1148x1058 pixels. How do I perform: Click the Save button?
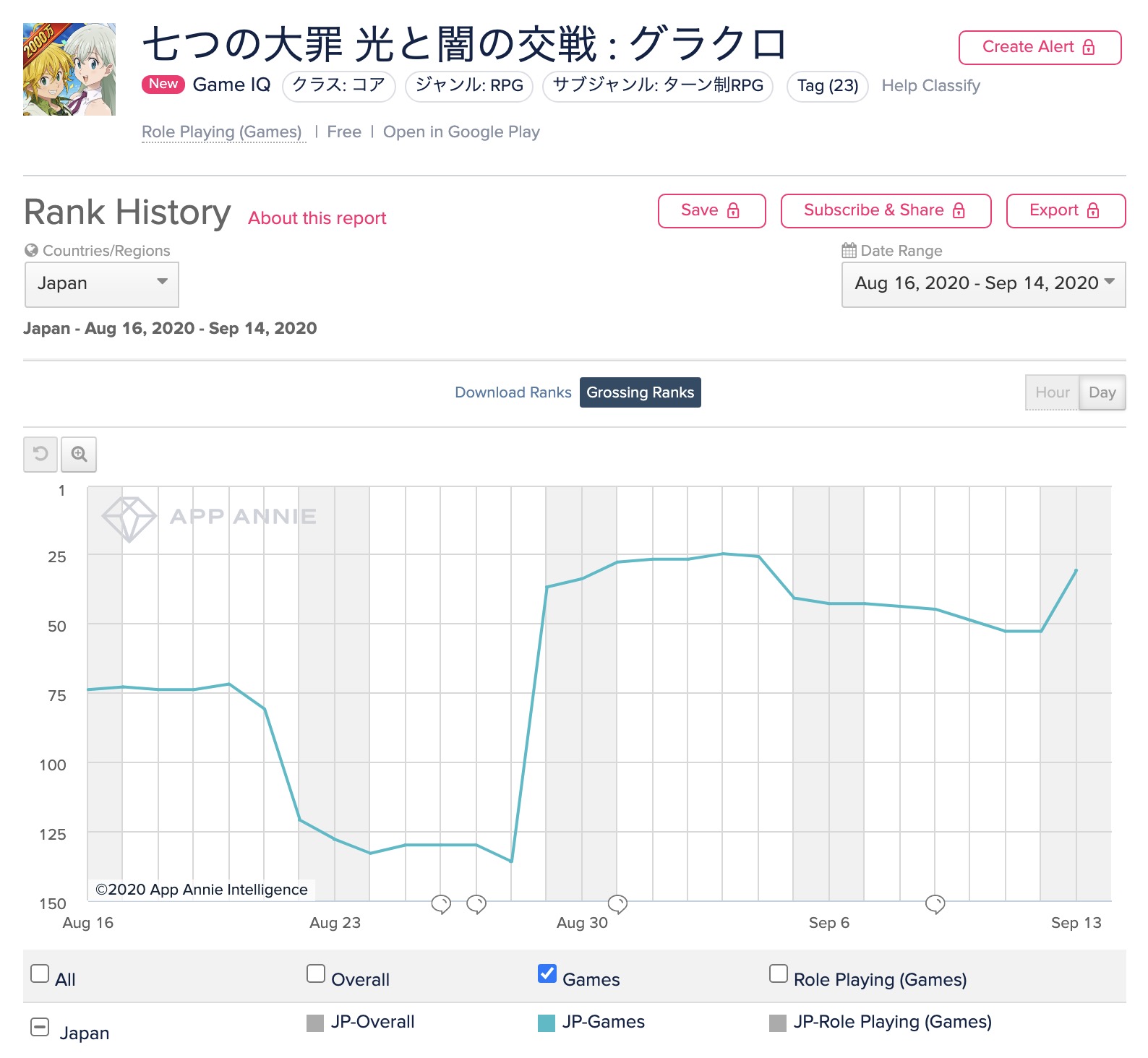pos(712,211)
